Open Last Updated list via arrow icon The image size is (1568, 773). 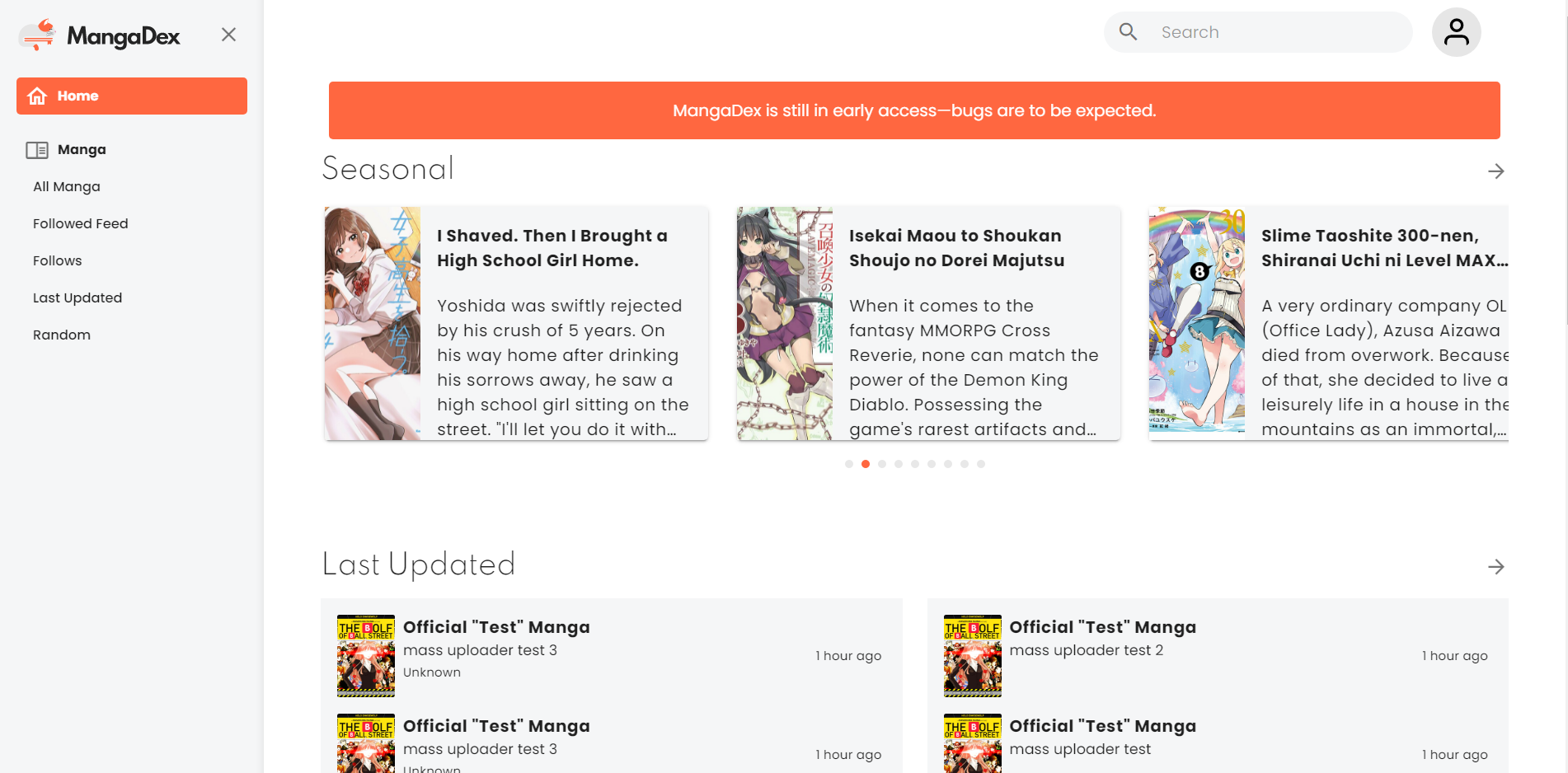1495,566
